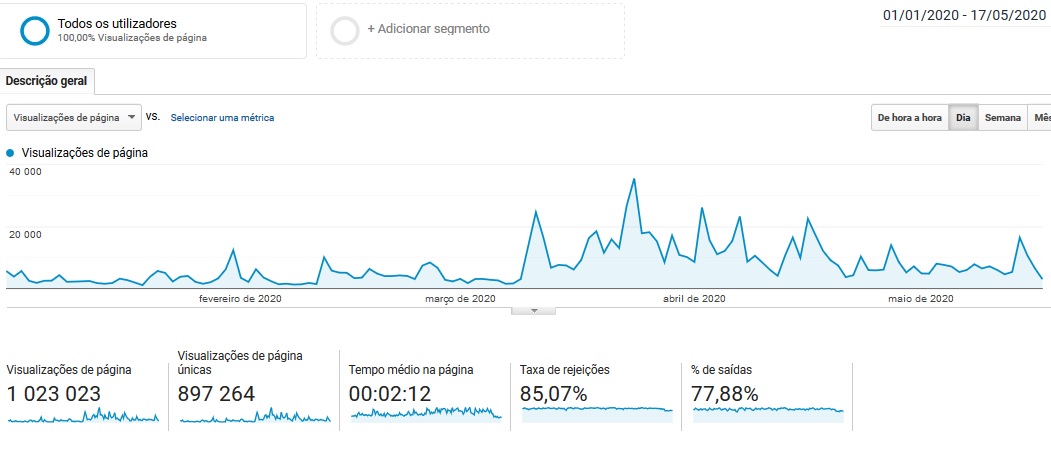Click the blue dot legend for Visualizações de página
Image resolution: width=1051 pixels, height=454 pixels.
pos(11,153)
